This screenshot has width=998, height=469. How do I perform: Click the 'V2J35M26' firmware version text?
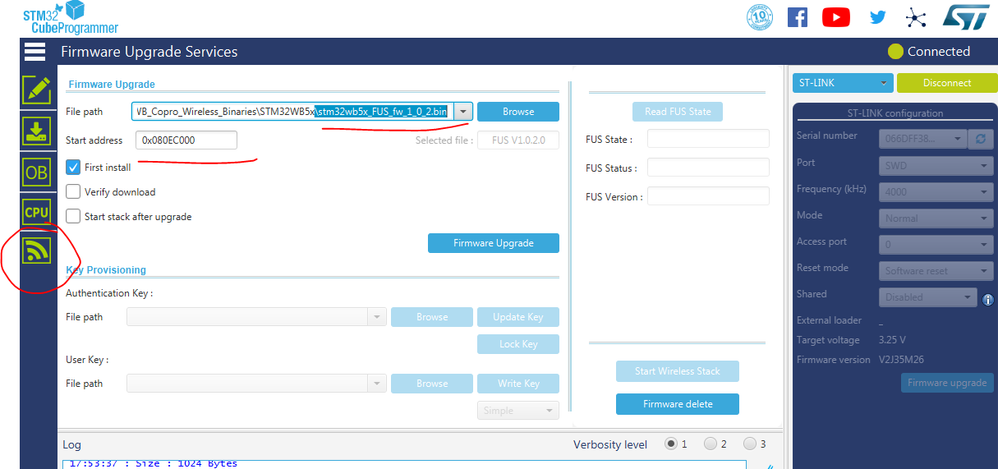pos(901,360)
